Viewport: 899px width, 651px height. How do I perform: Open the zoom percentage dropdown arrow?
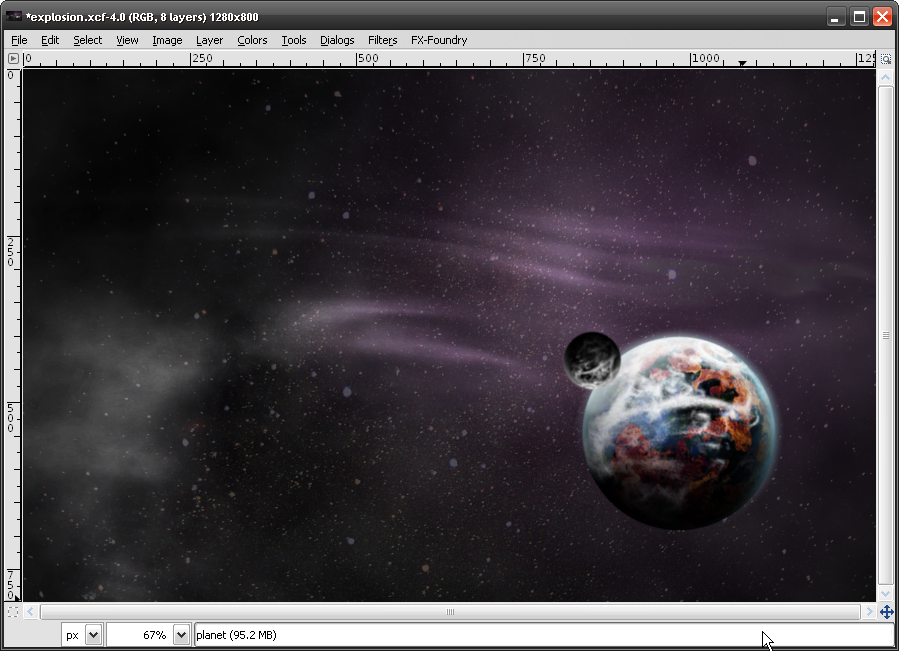181,635
